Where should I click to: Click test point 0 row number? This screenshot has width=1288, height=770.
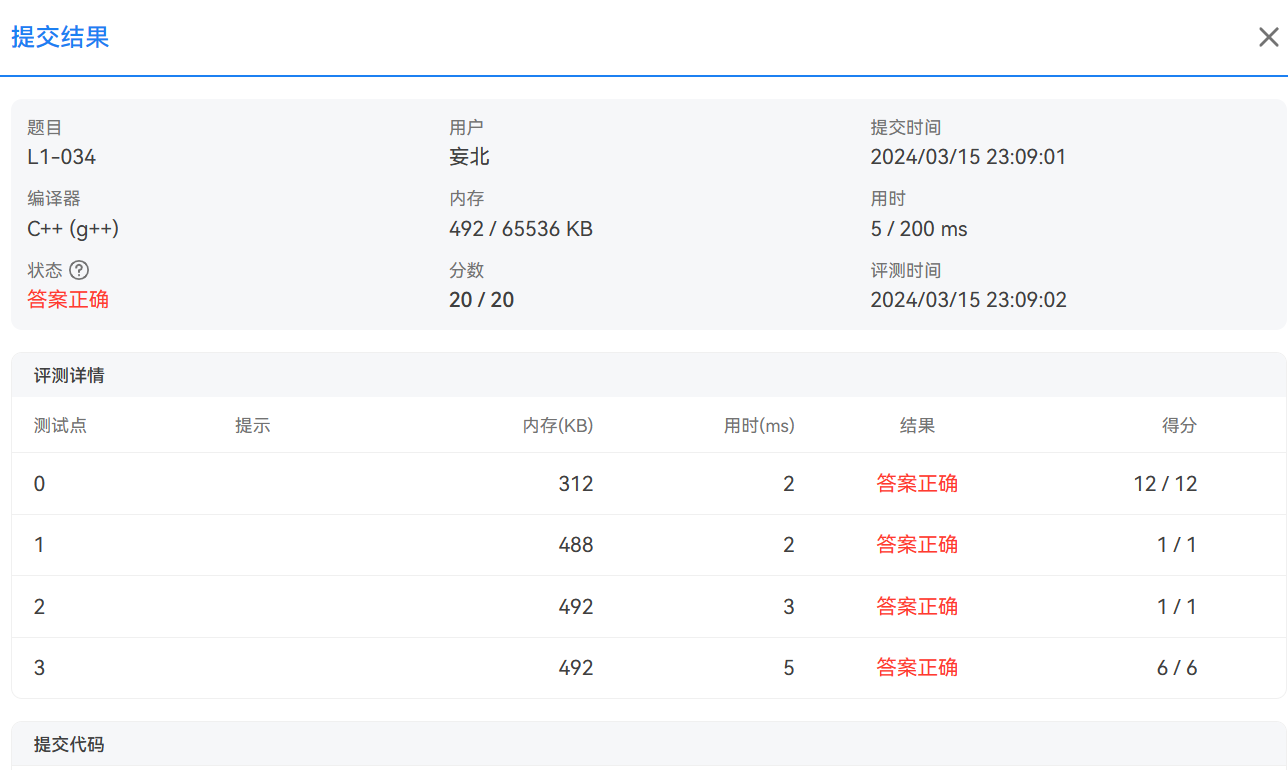coord(39,484)
